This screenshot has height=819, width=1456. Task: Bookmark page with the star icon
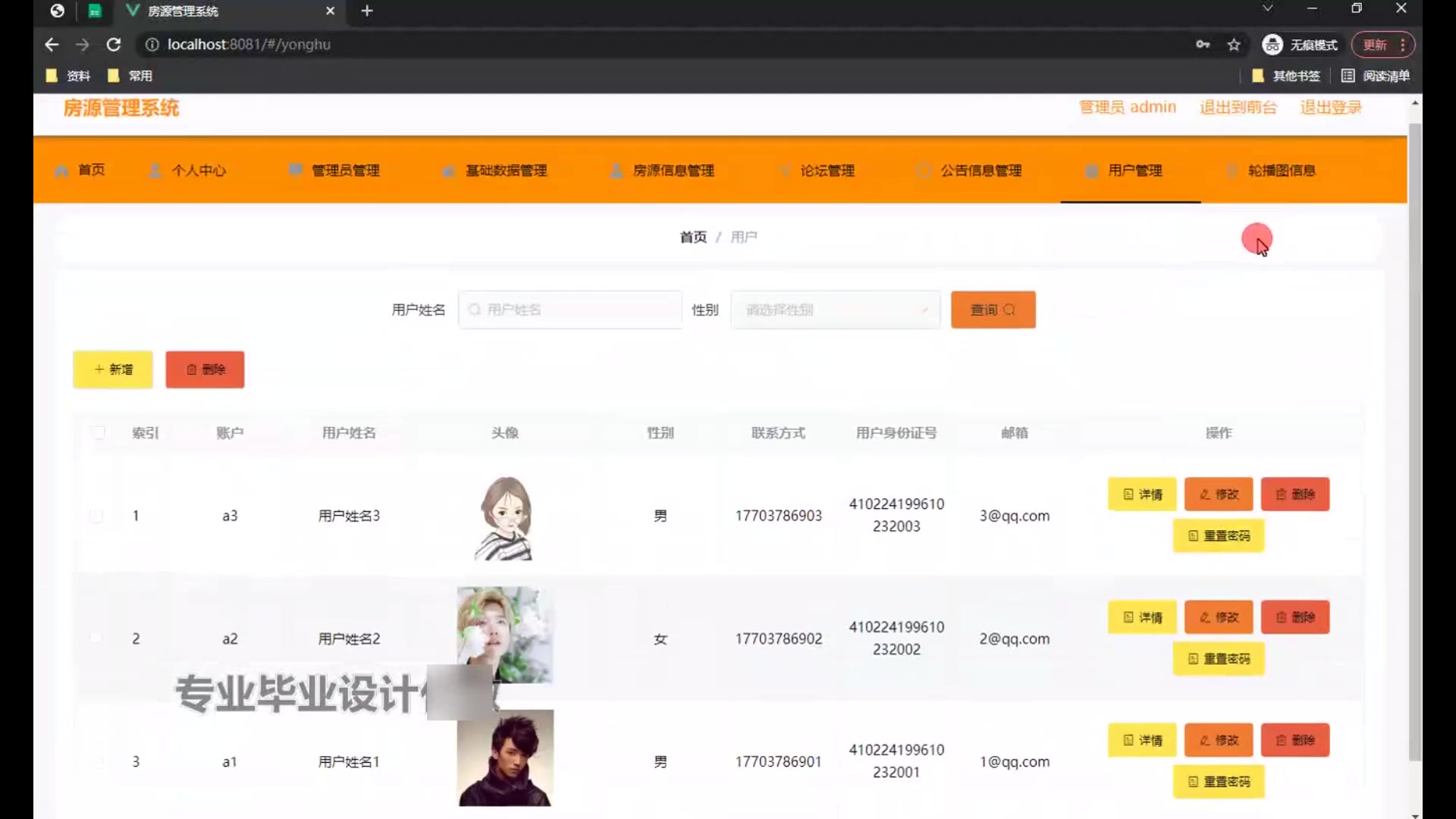(x=1234, y=45)
